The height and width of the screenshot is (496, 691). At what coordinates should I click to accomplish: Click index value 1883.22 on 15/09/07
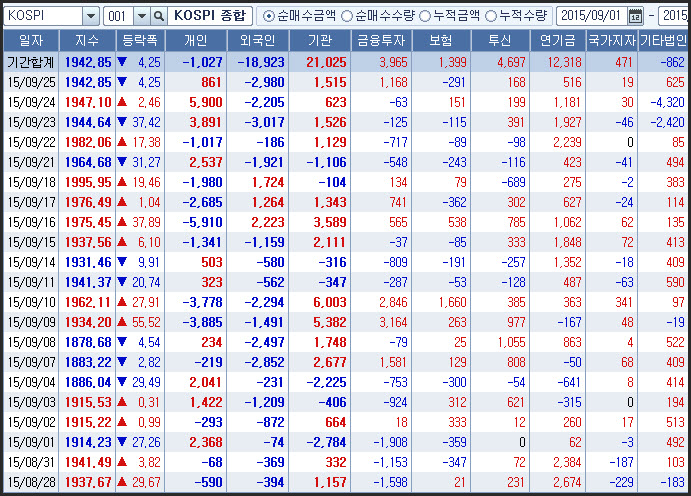88,362
